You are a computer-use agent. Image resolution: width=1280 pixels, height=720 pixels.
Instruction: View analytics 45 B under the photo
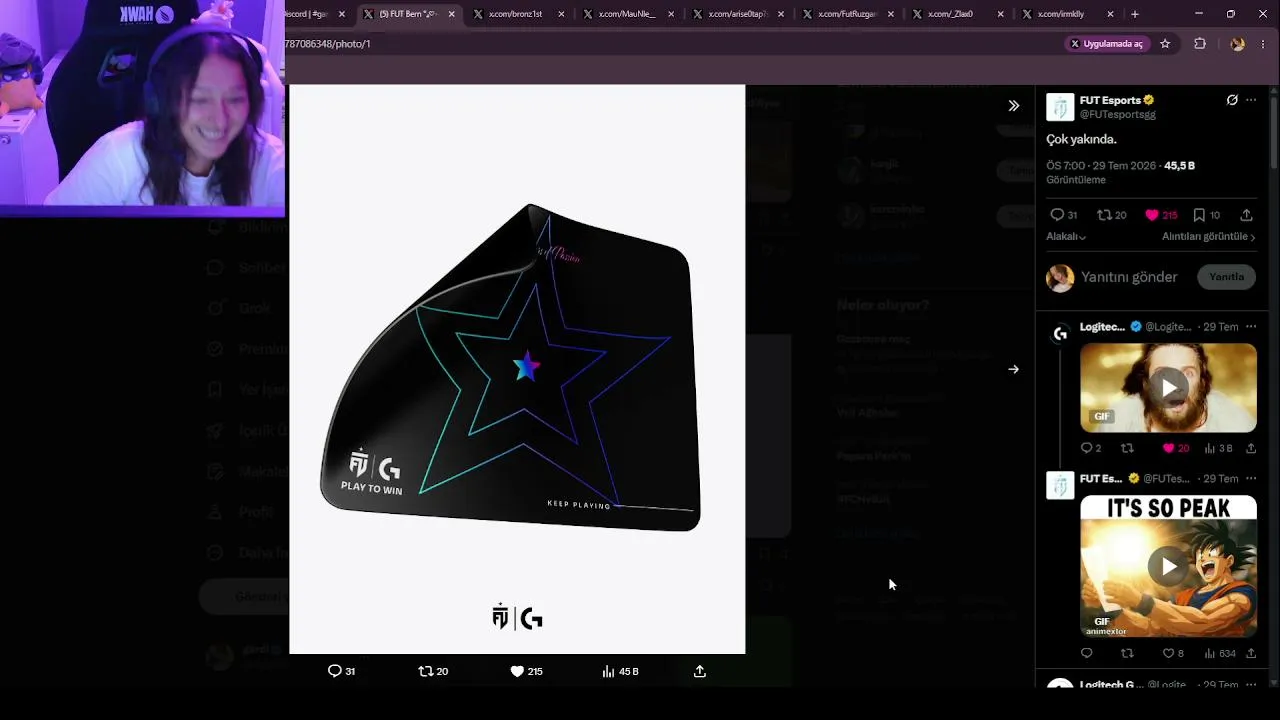click(x=620, y=671)
